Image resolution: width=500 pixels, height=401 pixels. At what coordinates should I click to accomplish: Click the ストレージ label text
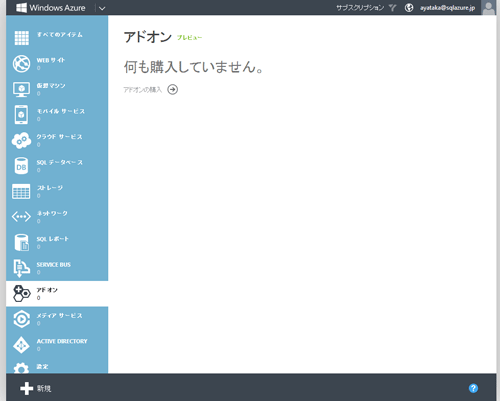(x=50, y=188)
